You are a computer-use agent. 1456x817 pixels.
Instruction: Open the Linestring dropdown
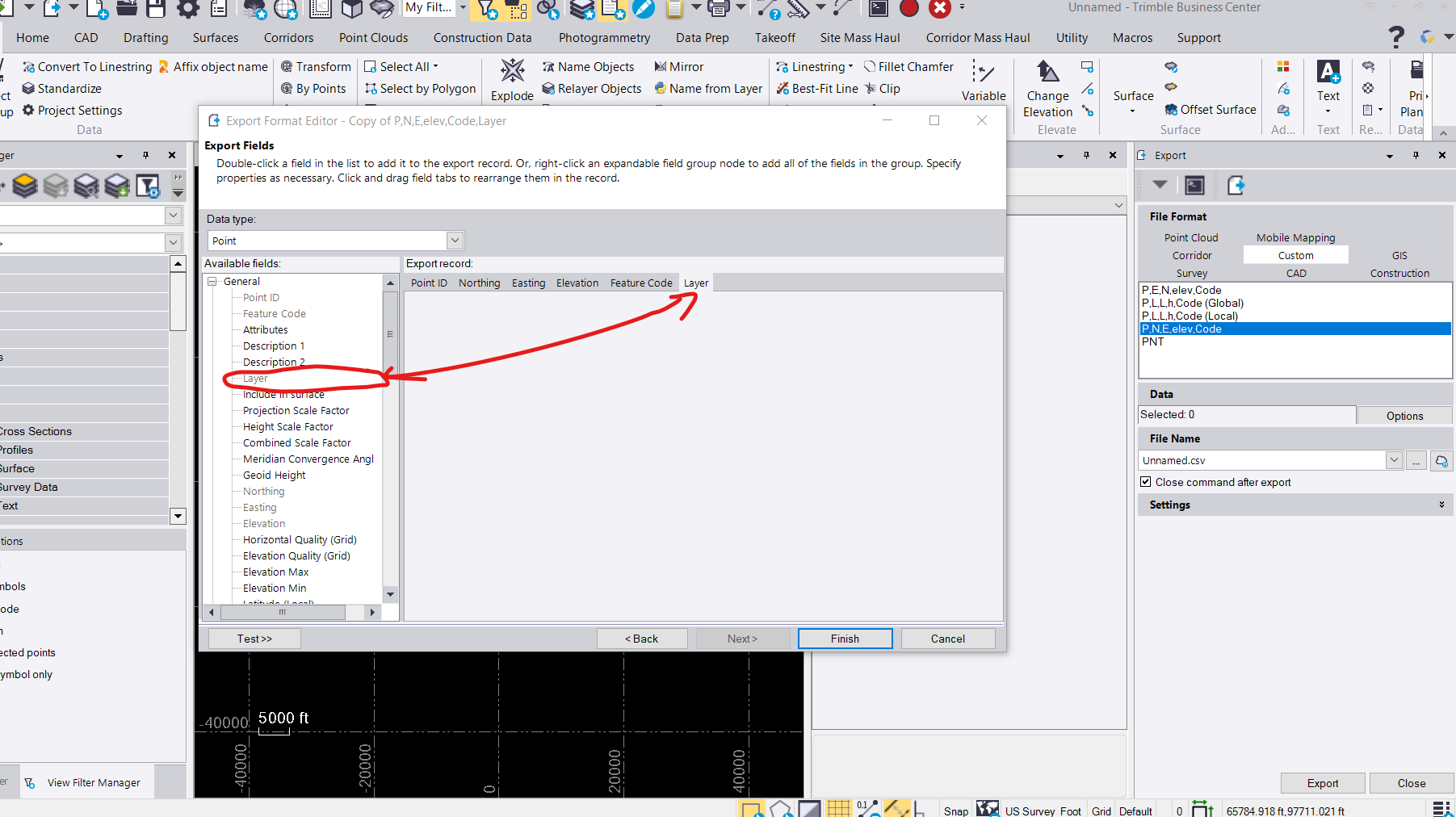[x=850, y=67]
